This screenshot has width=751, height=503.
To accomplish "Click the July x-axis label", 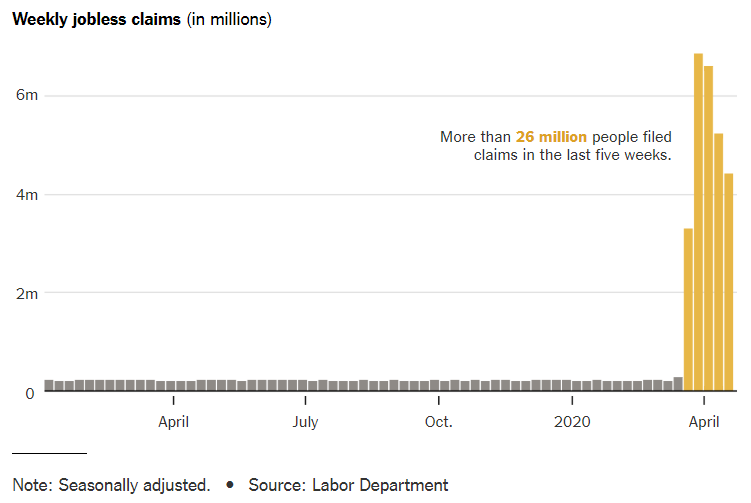I will [x=305, y=422].
